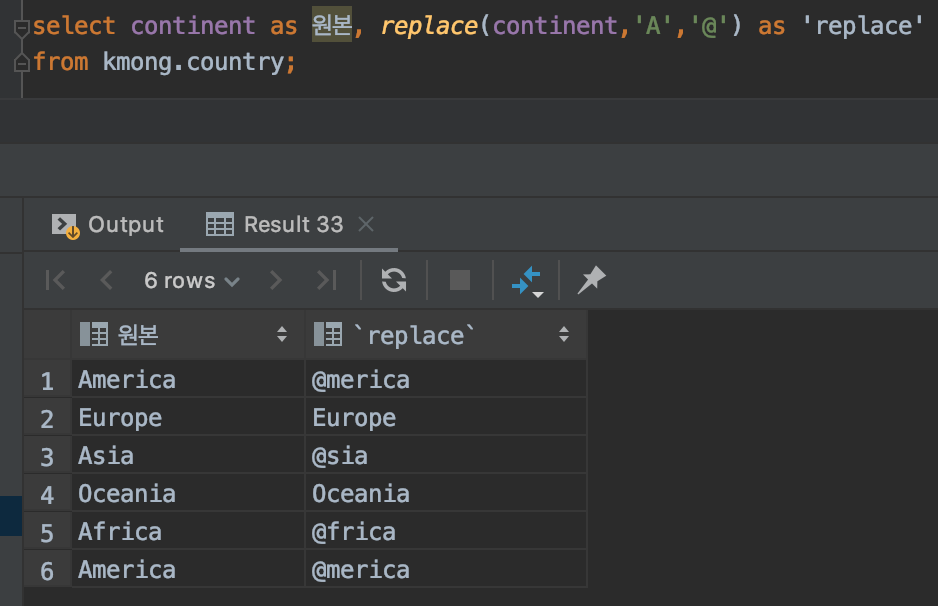This screenshot has height=606, width=938.
Task: Click the Europe cell in the 원본 column
Action: (120, 418)
